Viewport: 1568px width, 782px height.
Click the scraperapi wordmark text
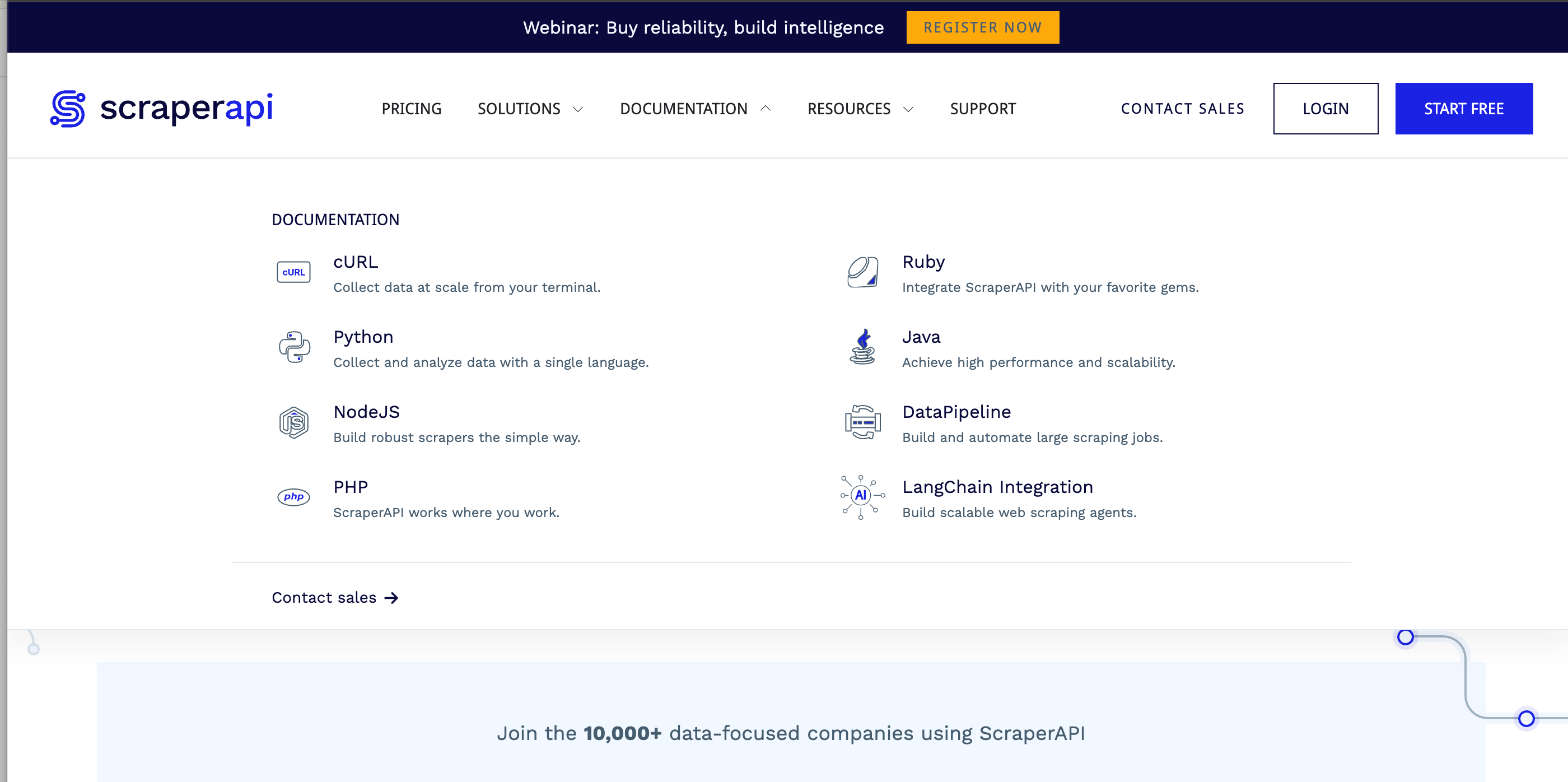coord(186,109)
